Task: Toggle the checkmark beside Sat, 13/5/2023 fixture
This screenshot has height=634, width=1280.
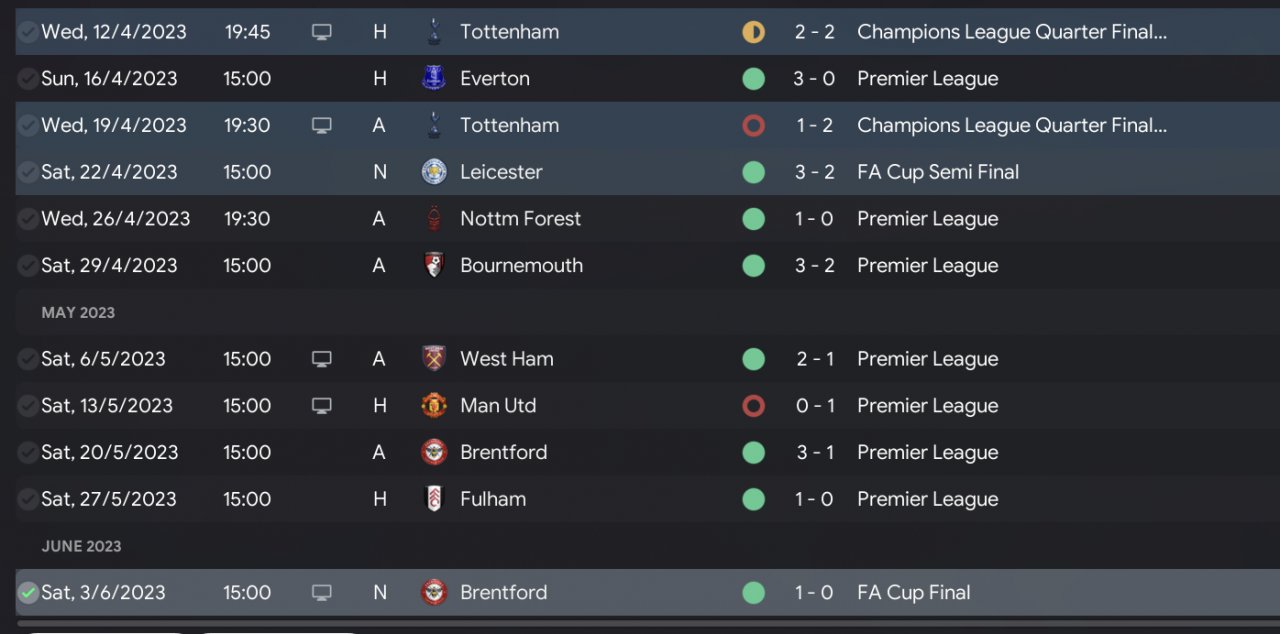Action: [27, 405]
